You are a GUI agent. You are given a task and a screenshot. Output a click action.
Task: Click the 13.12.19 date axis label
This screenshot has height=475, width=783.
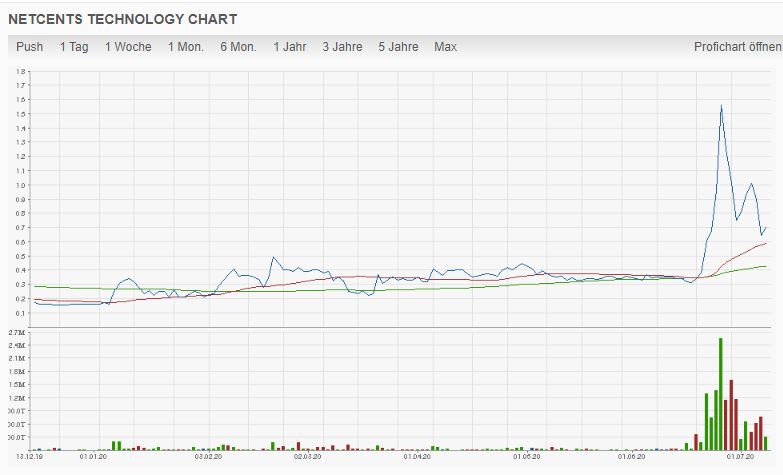[29, 457]
